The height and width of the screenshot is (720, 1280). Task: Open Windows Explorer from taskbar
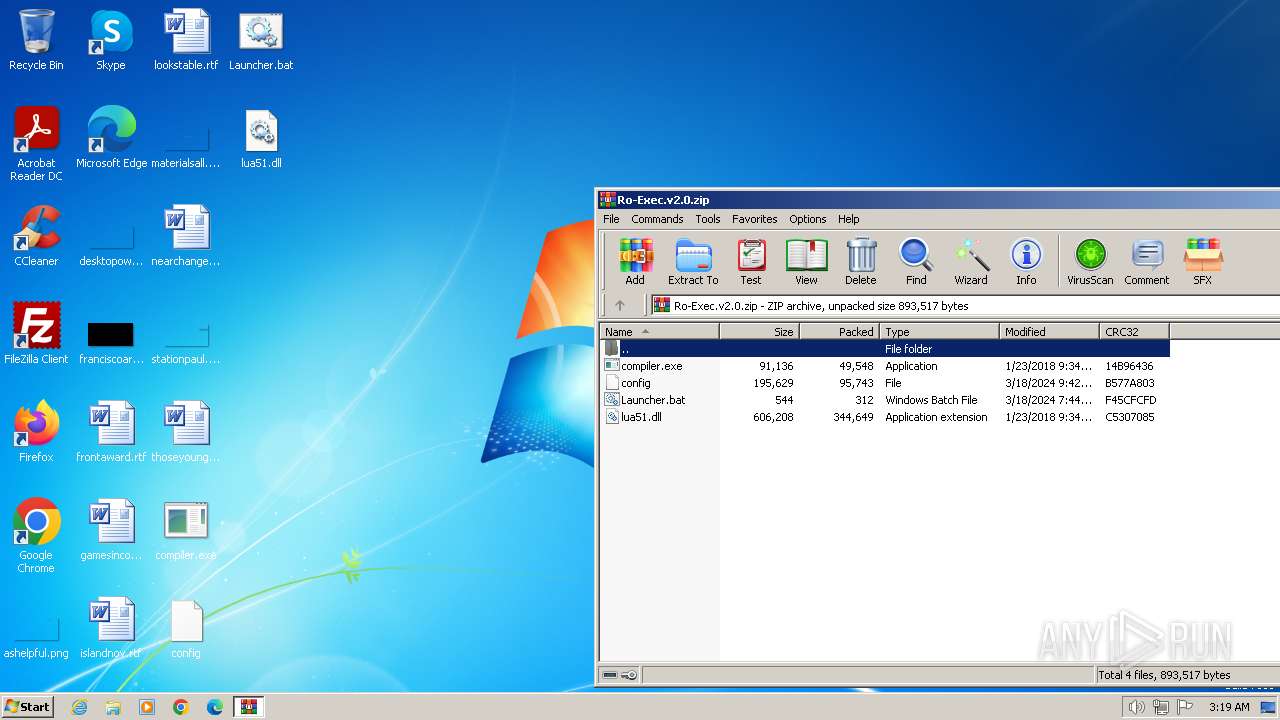click(113, 707)
